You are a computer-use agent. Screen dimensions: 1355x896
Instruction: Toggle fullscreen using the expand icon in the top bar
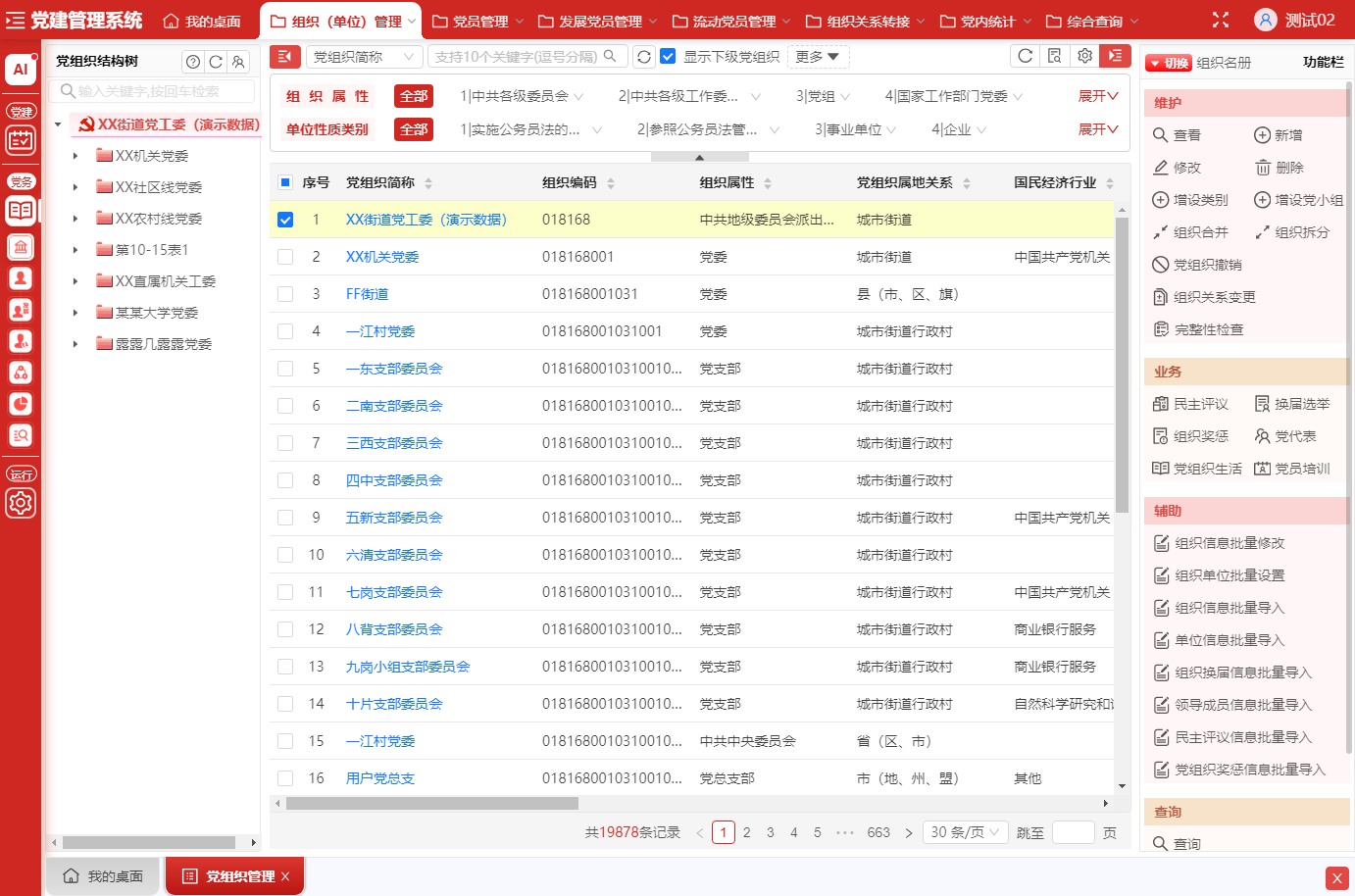click(1221, 20)
